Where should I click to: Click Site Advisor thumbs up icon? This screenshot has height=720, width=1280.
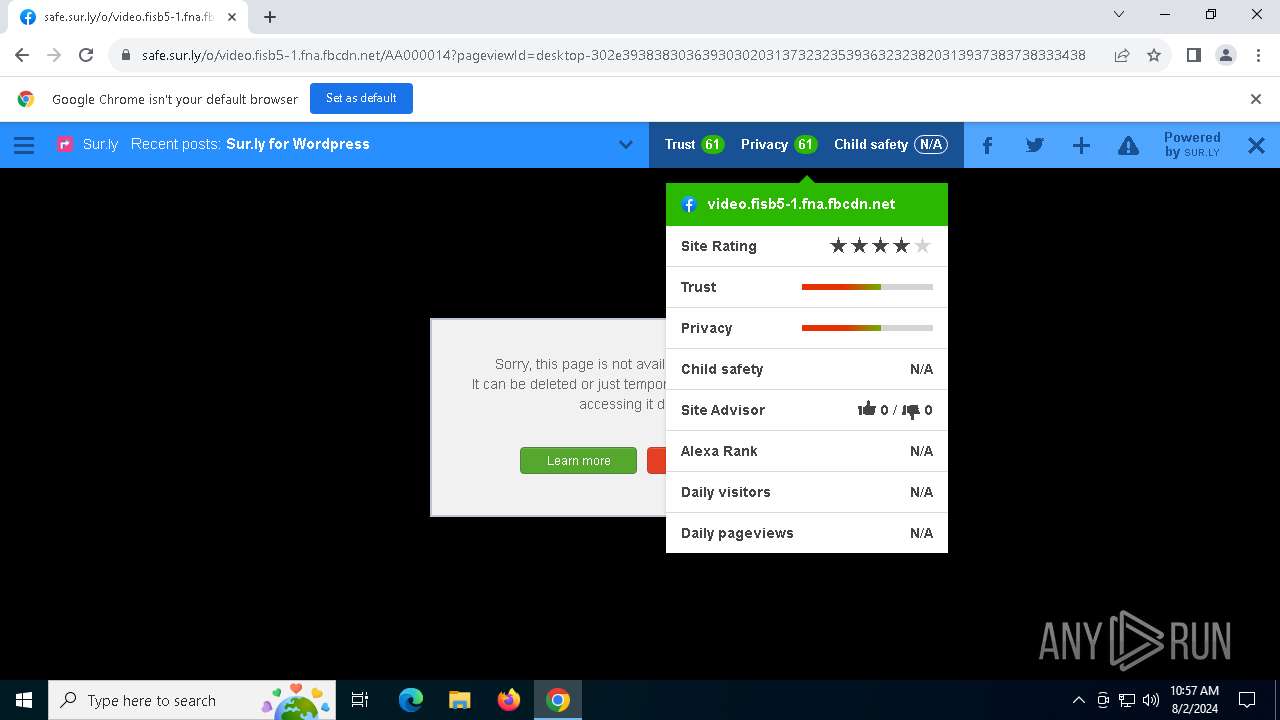click(866, 409)
